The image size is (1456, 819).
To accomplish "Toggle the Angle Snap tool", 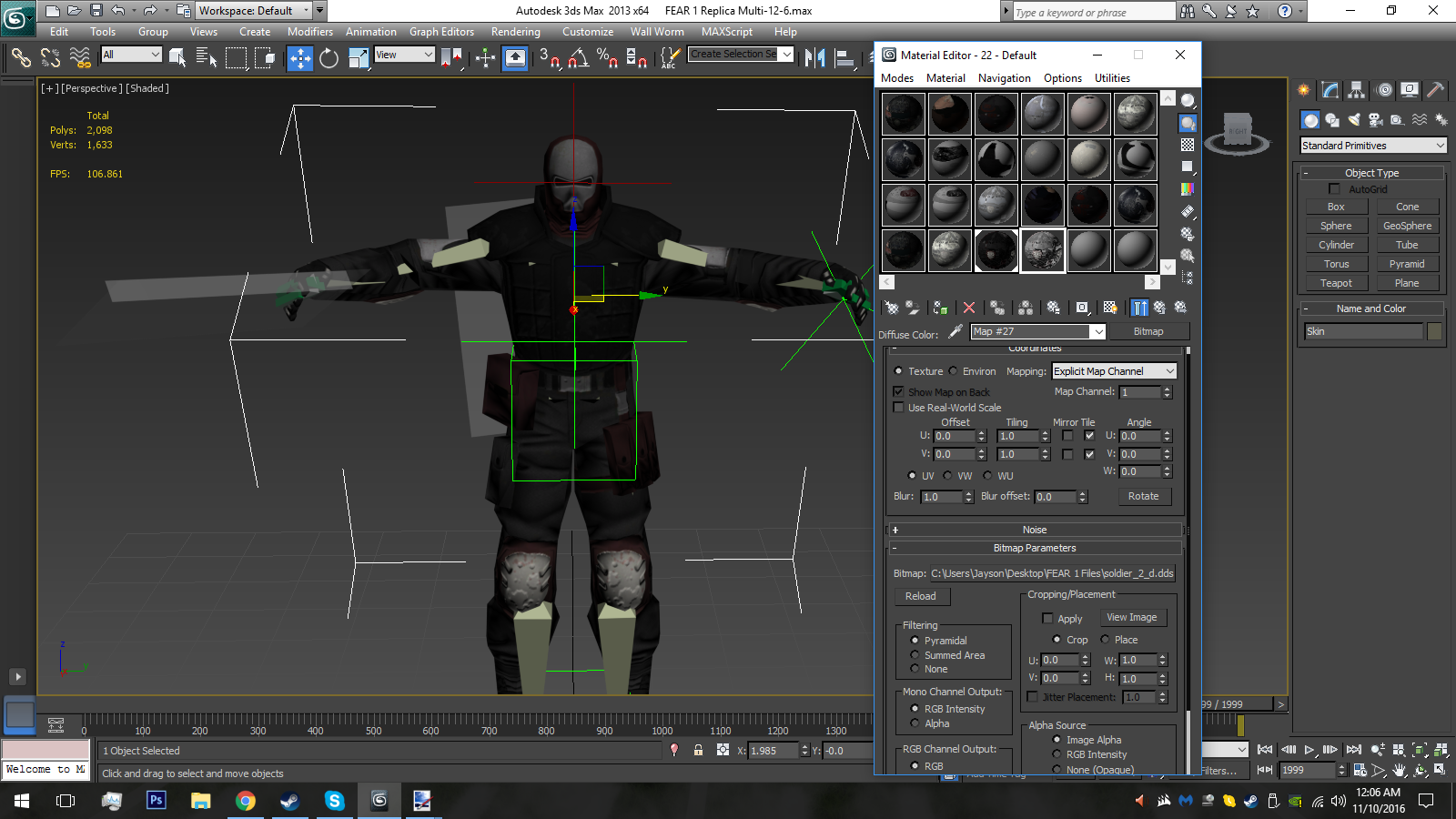I will [x=579, y=58].
